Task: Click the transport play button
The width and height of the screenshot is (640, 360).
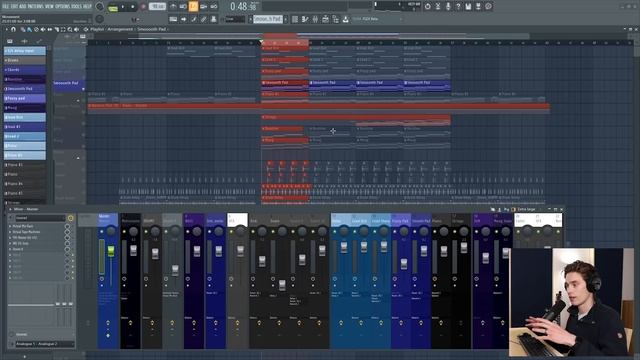Action: (x=123, y=7)
